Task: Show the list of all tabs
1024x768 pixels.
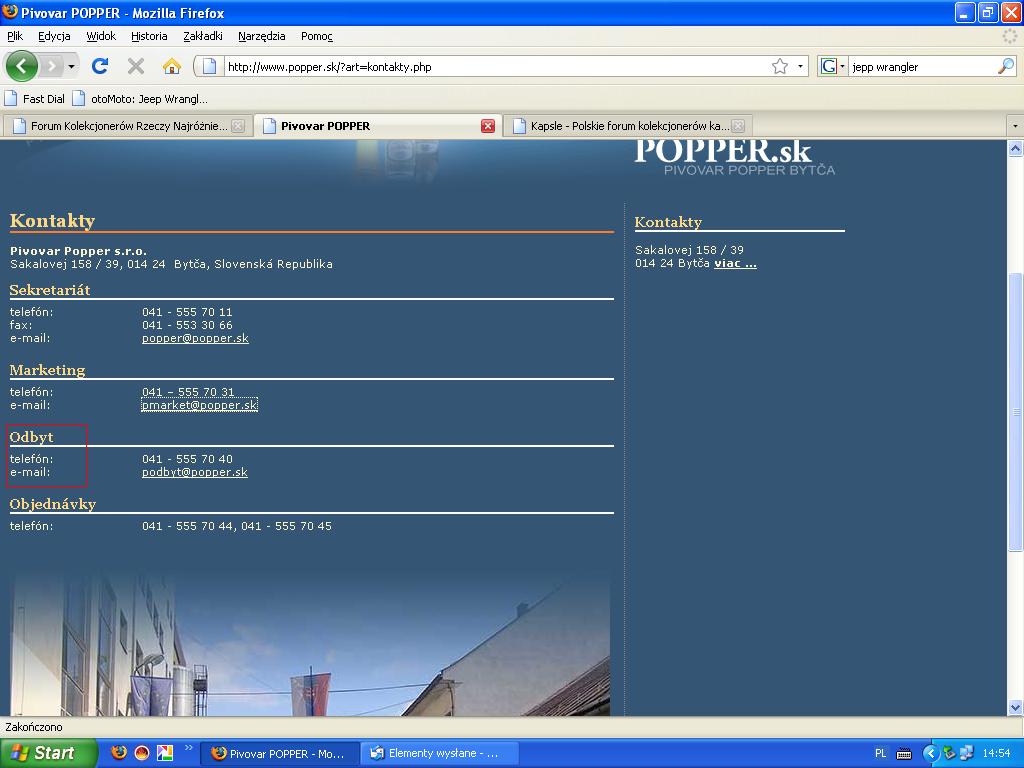Action: 1015,126
